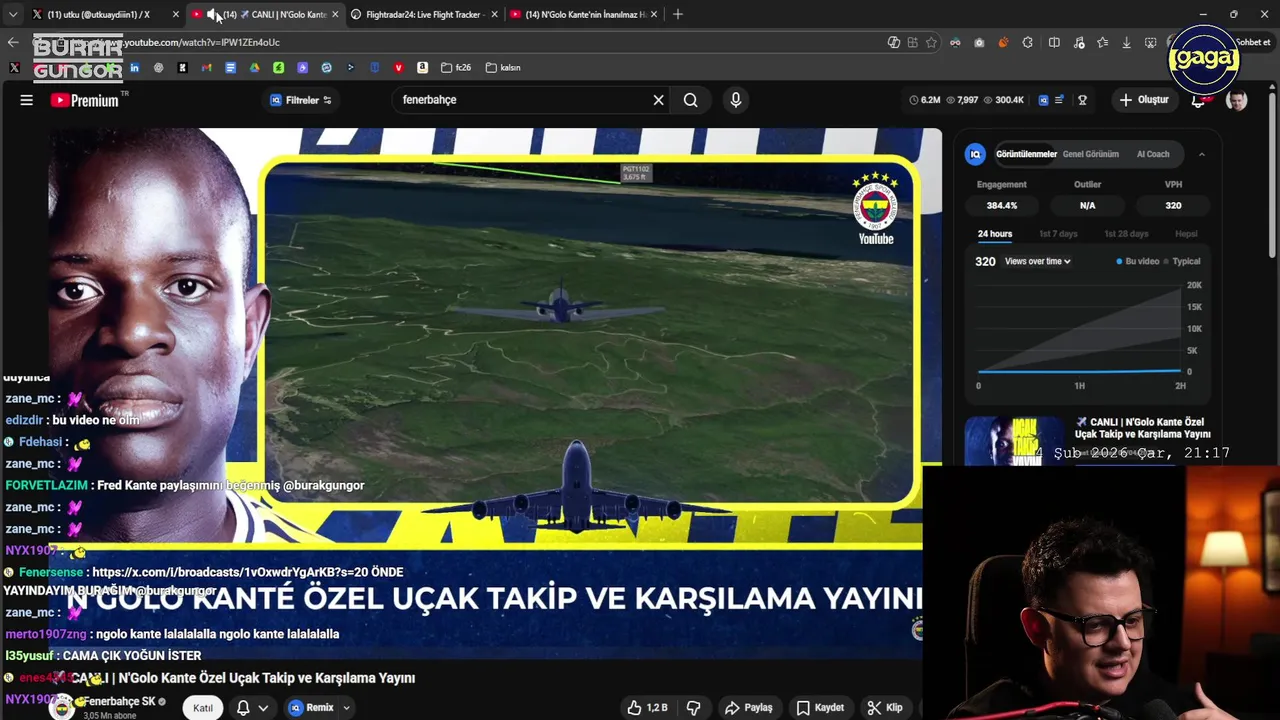Open the Google Drive bookmark icon
This screenshot has height=720, width=1280.
[254, 68]
